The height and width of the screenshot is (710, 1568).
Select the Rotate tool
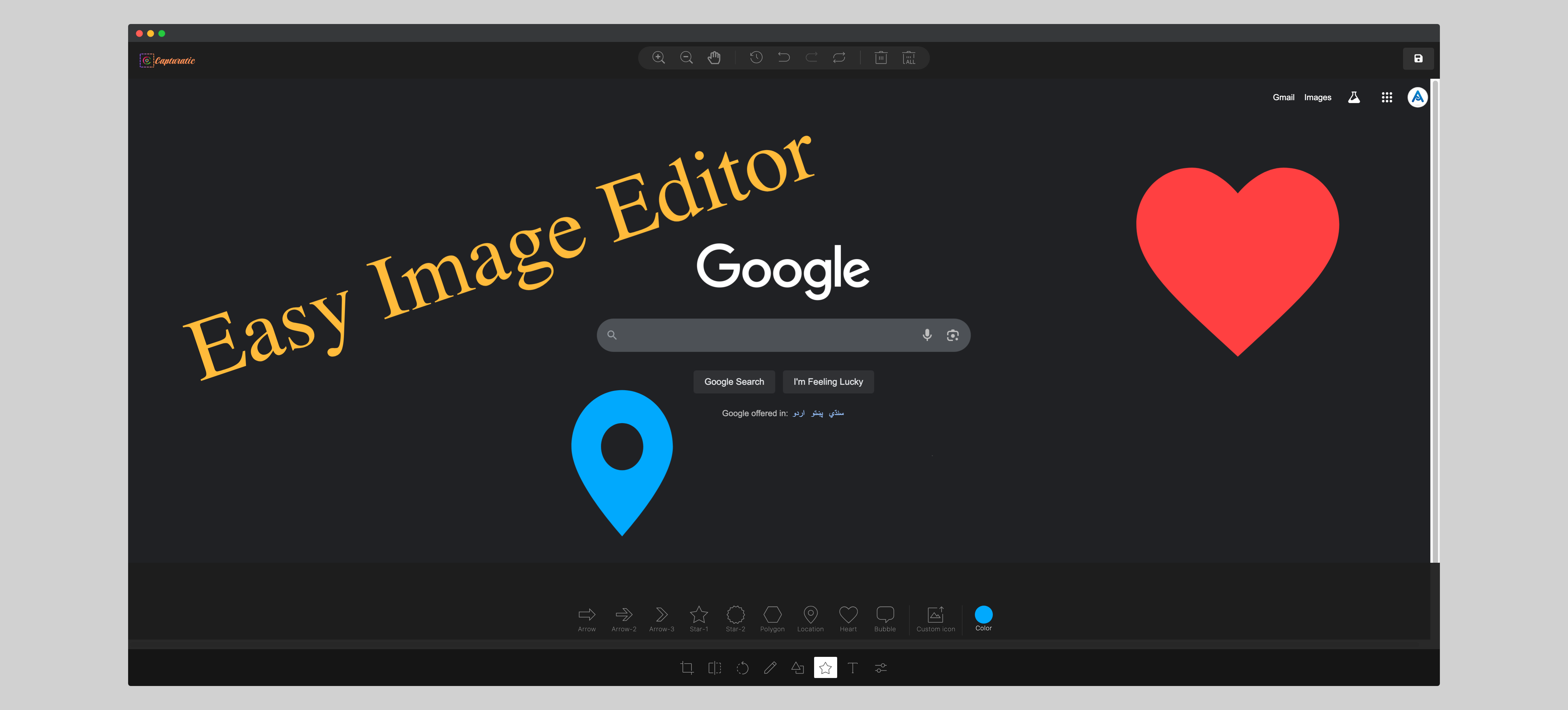click(743, 668)
